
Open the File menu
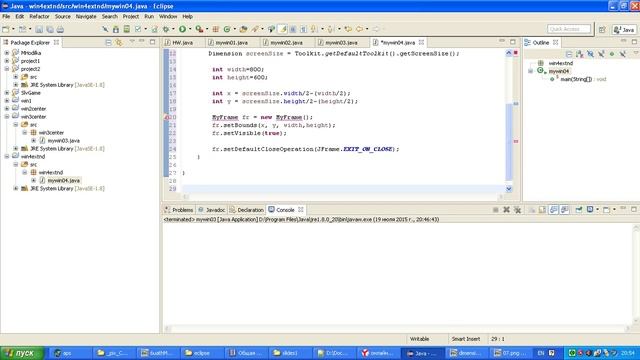6,16
